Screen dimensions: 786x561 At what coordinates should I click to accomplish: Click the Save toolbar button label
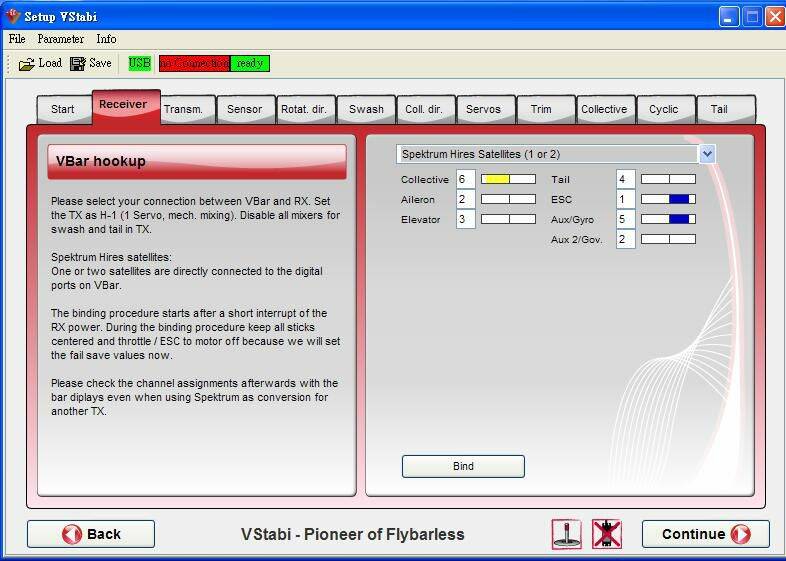click(x=100, y=63)
